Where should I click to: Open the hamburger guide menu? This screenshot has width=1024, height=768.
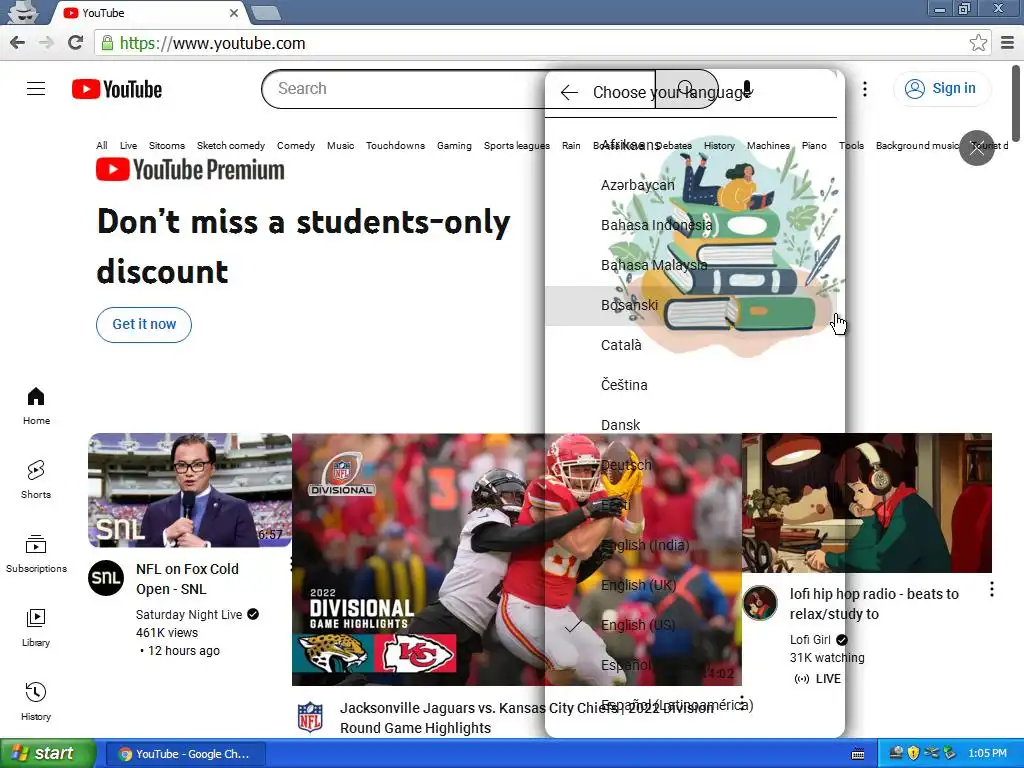[x=36, y=89]
